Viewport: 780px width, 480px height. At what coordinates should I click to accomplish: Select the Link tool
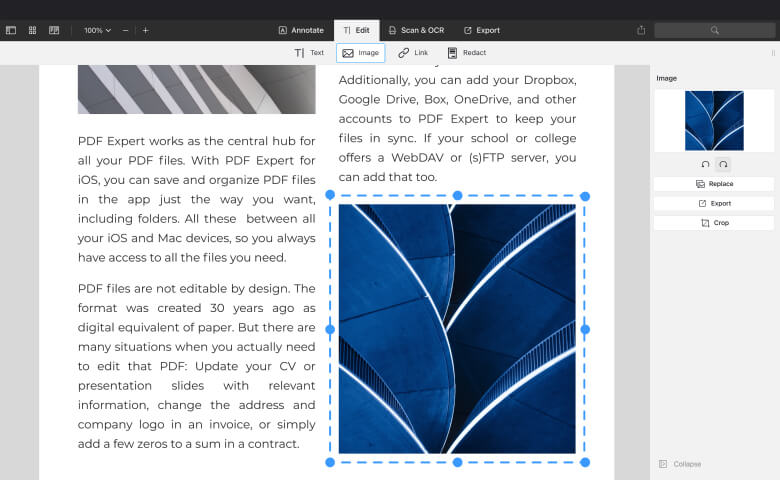click(x=413, y=52)
